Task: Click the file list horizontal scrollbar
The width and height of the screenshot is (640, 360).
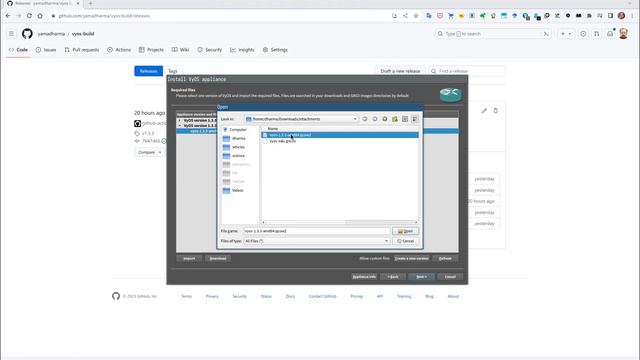Action: click(340, 222)
